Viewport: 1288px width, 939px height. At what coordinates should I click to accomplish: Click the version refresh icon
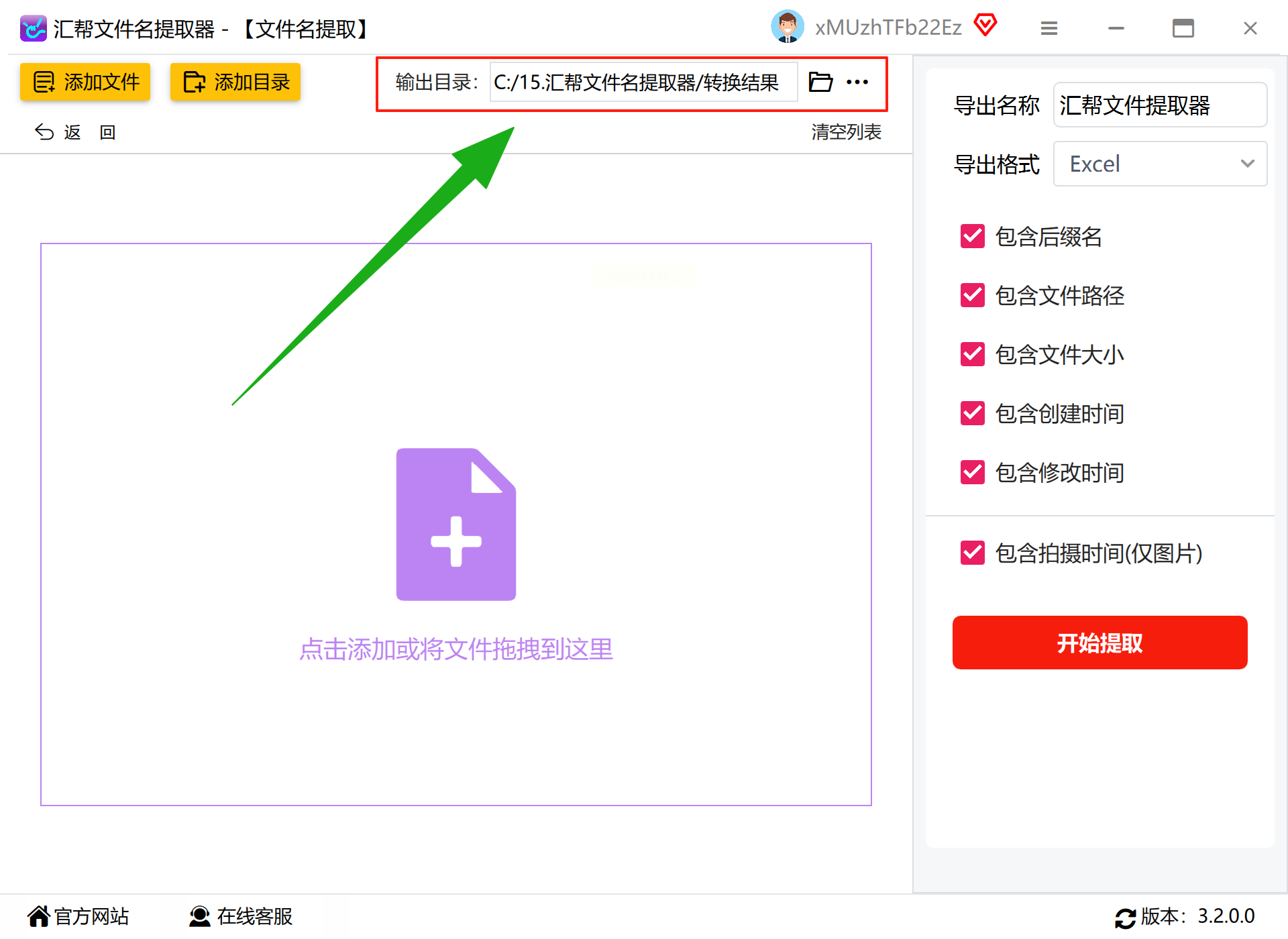pyautogui.click(x=1125, y=918)
